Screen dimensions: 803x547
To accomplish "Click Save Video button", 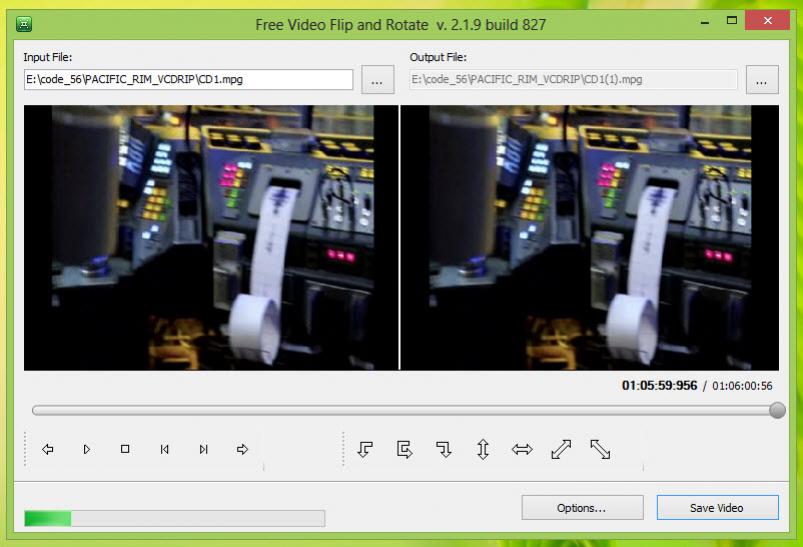I will coord(717,508).
